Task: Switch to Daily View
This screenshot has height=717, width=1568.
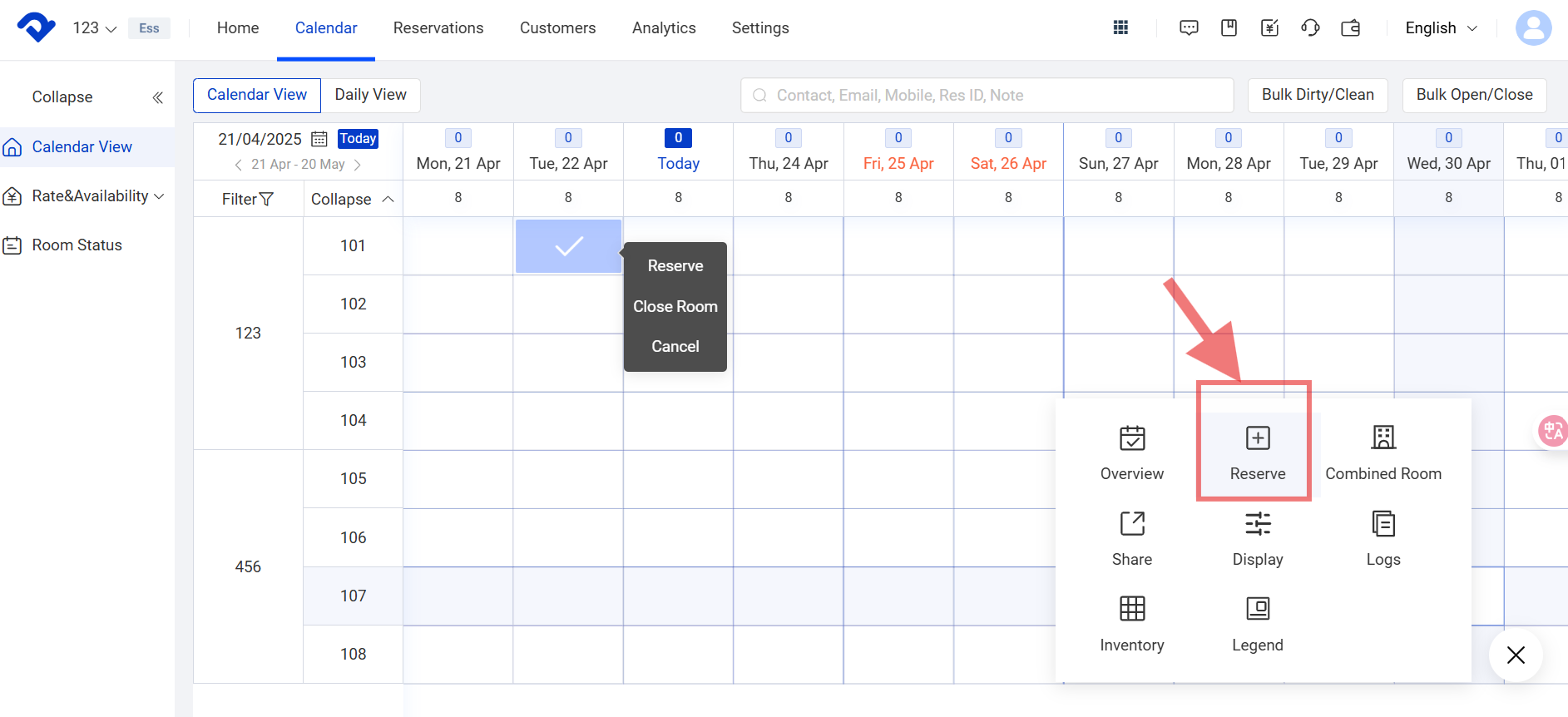Action: pos(370,95)
